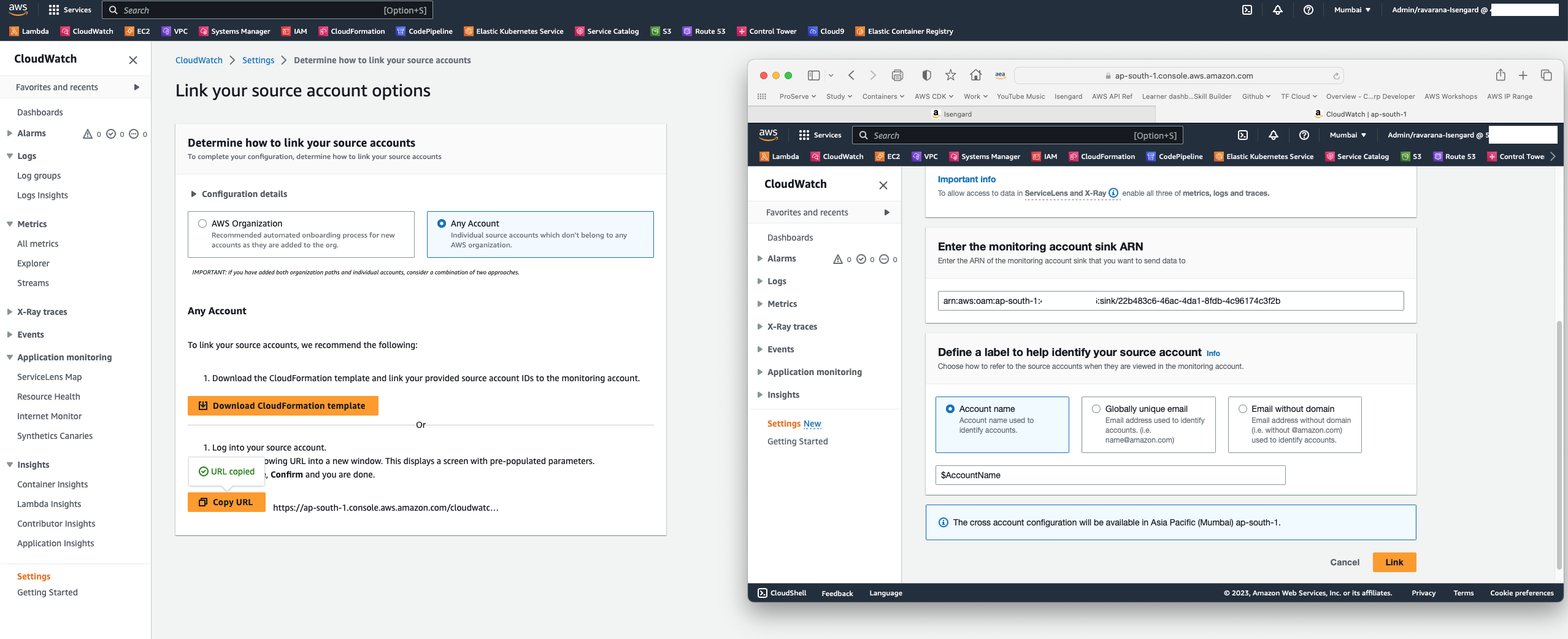
Task: Open CloudShell icon in Safari console header
Action: point(1243,135)
